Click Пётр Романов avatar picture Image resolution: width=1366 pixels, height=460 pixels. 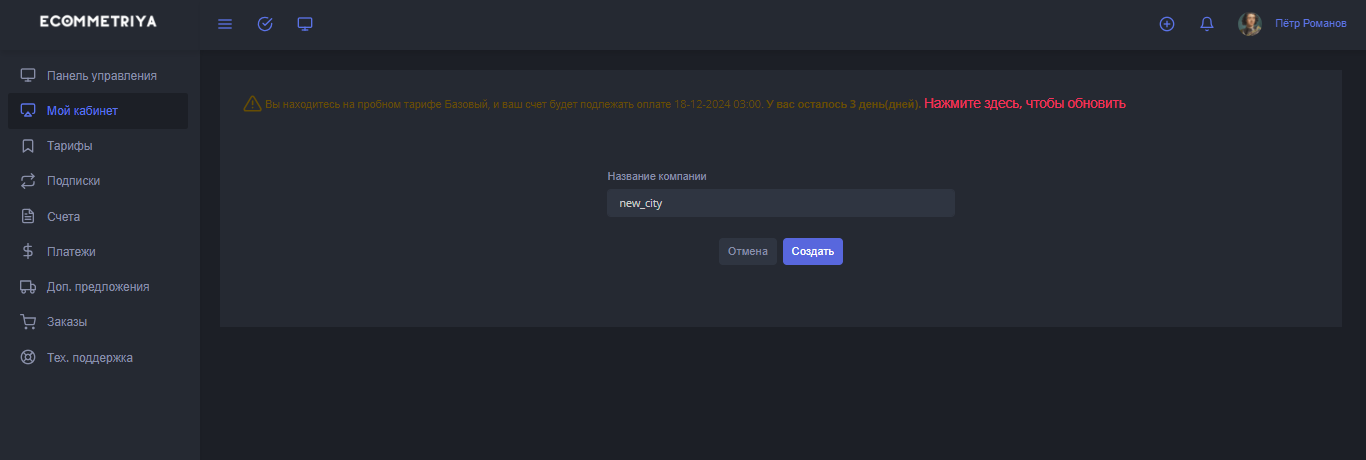click(x=1249, y=24)
